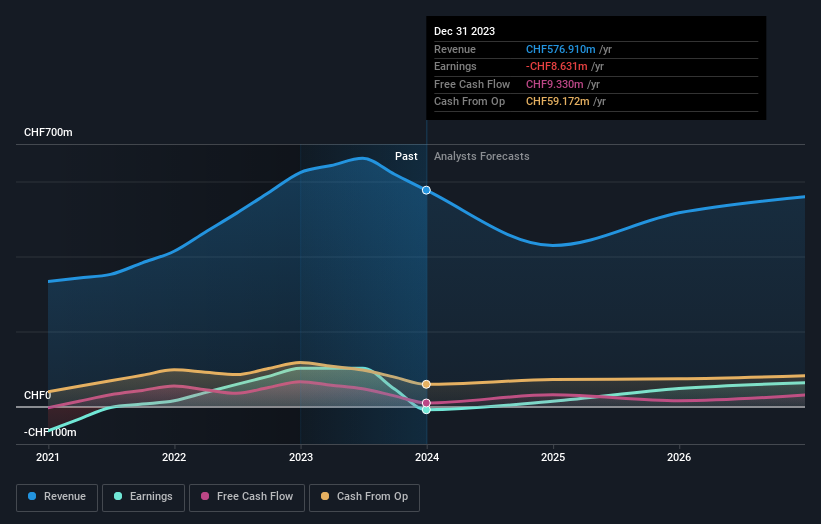Click the CHF9.330m free cash flow value
This screenshot has width=821, height=524.
(x=554, y=84)
